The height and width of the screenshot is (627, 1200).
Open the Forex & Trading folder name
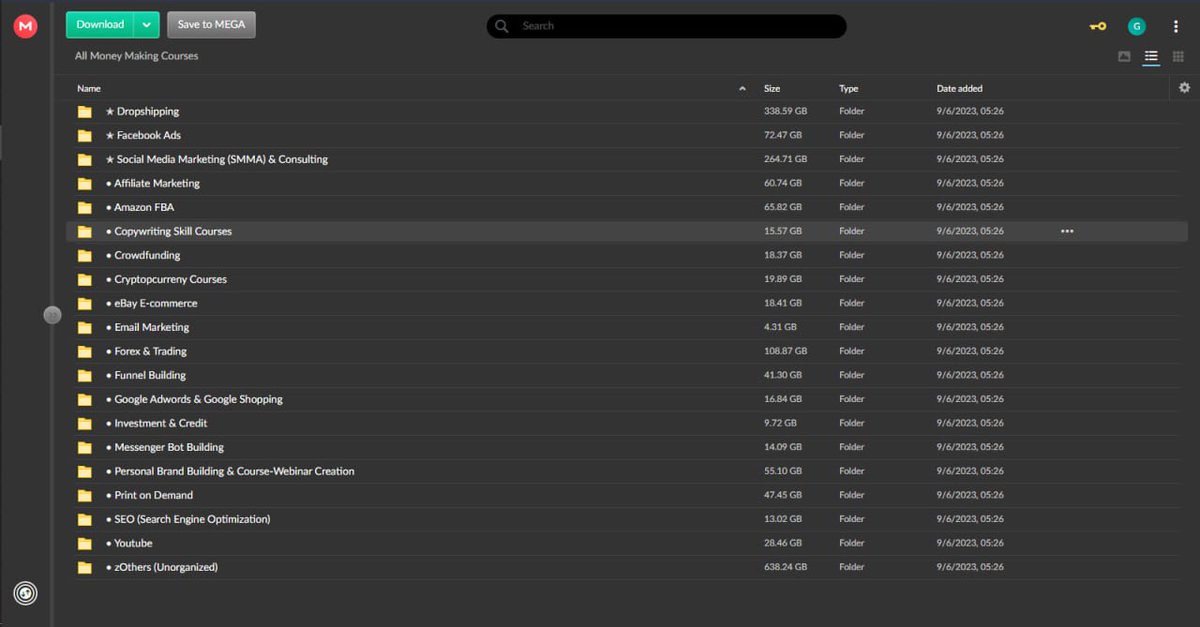click(146, 351)
